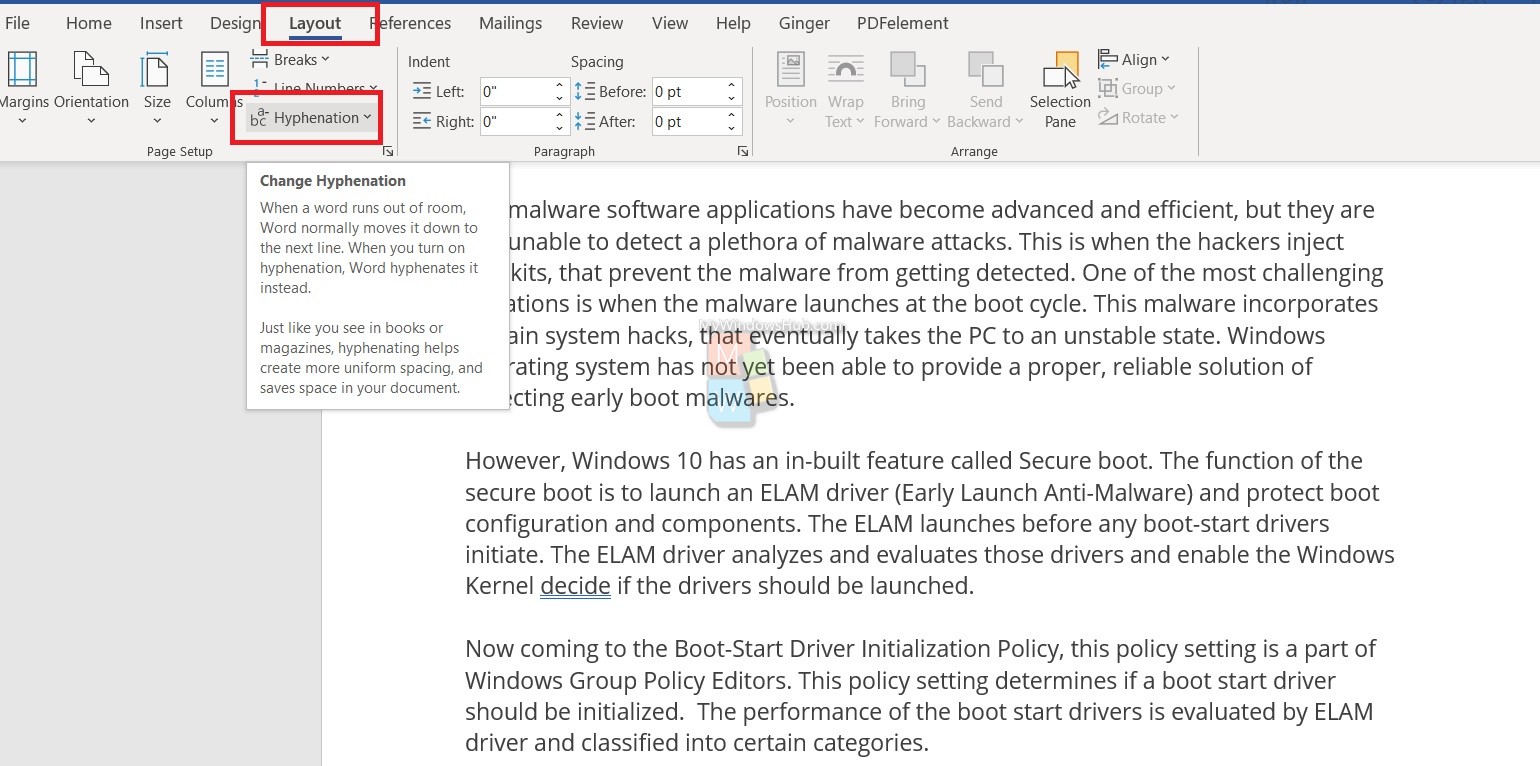Switch to the Design tab
Screen dimensions: 1540x766
pyautogui.click(x=235, y=23)
